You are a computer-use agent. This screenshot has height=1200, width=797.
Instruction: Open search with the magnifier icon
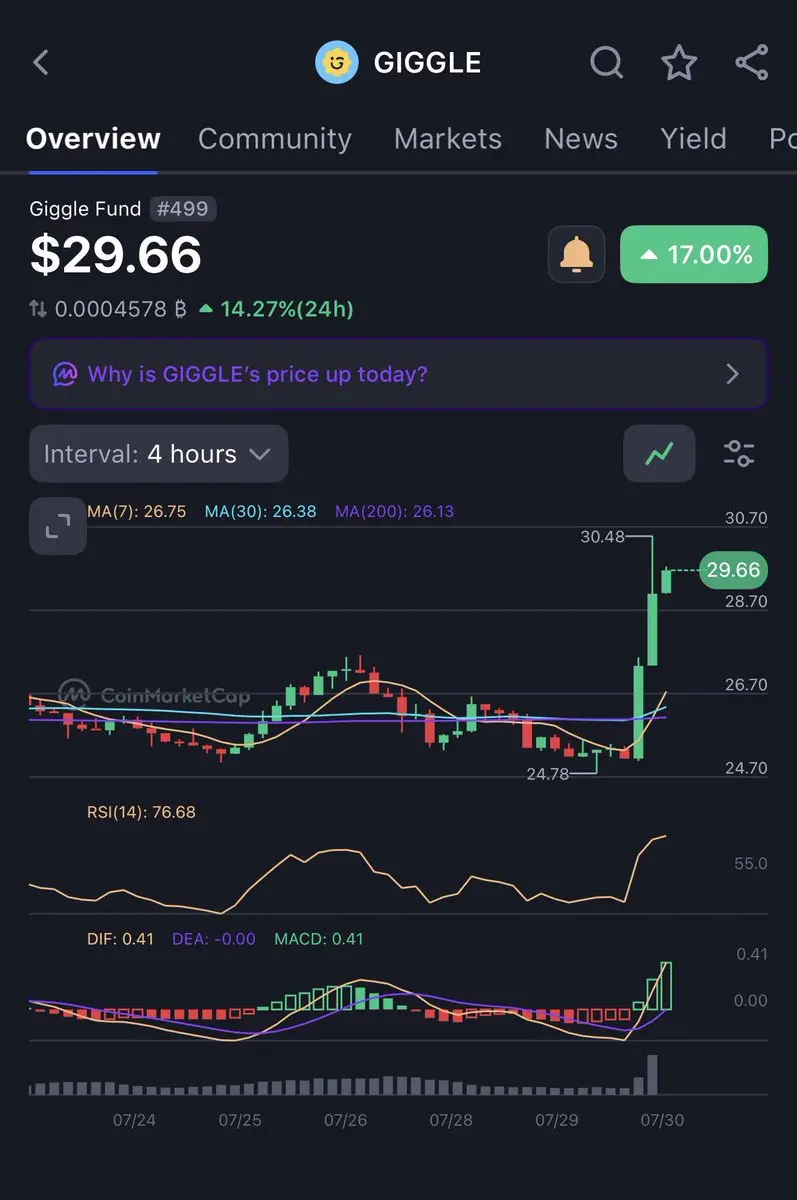pyautogui.click(x=607, y=63)
